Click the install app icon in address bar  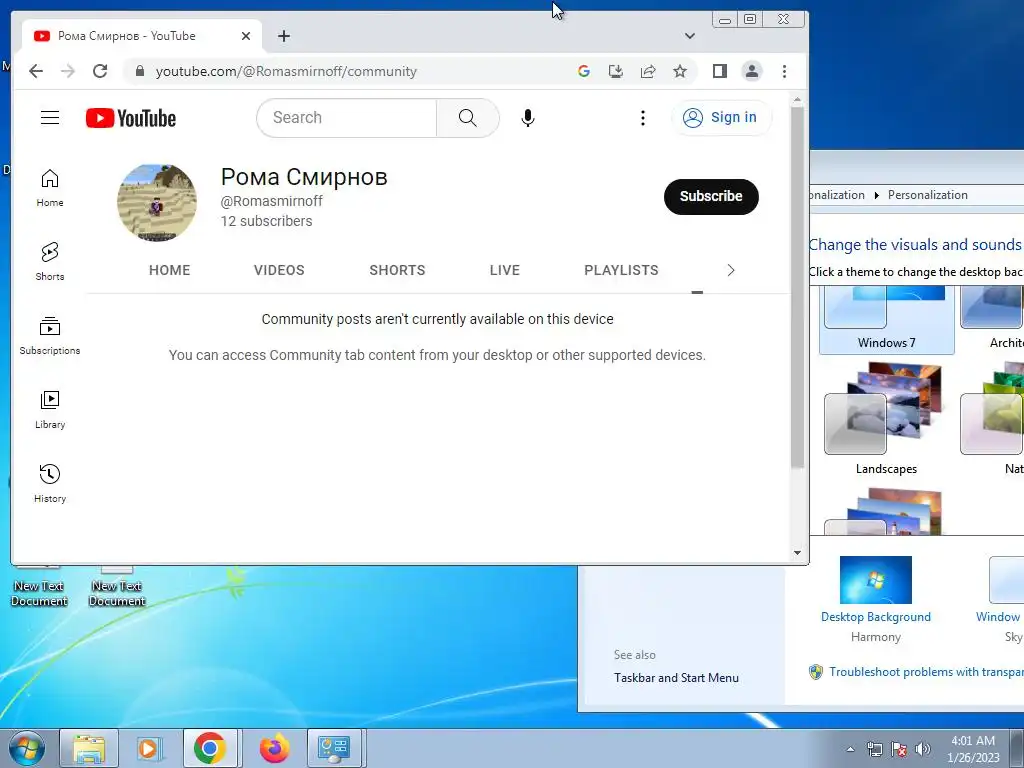point(615,71)
